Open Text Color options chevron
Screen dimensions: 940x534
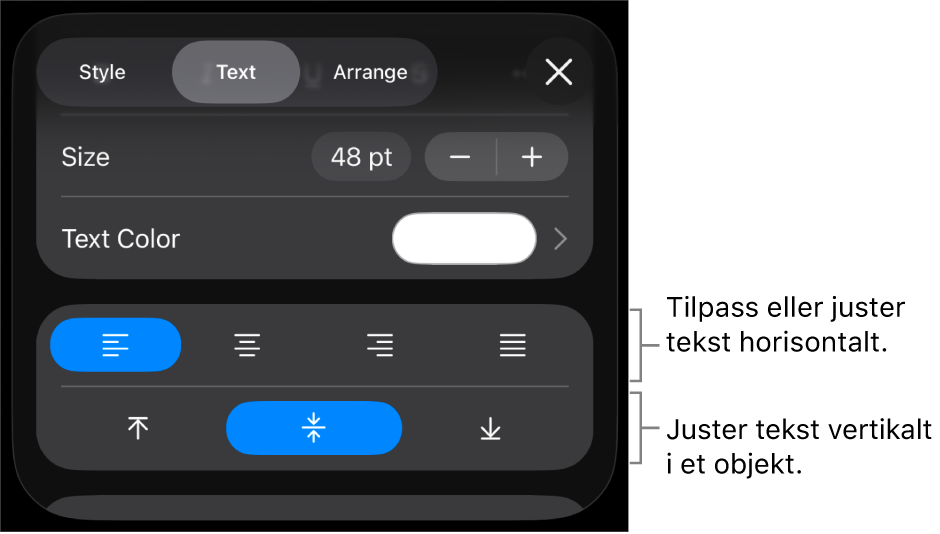tap(561, 239)
